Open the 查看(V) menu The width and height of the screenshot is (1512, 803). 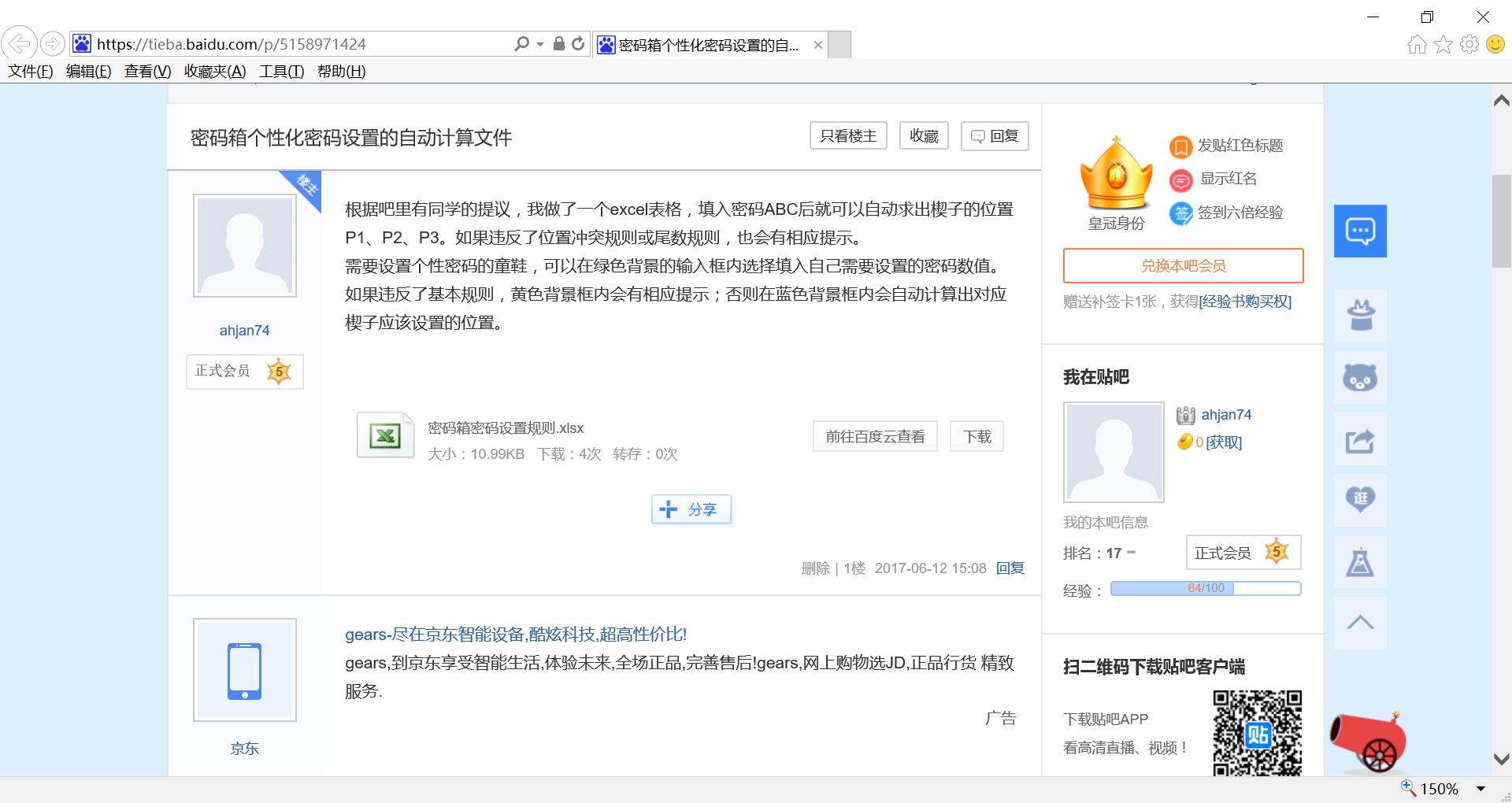pyautogui.click(x=148, y=72)
